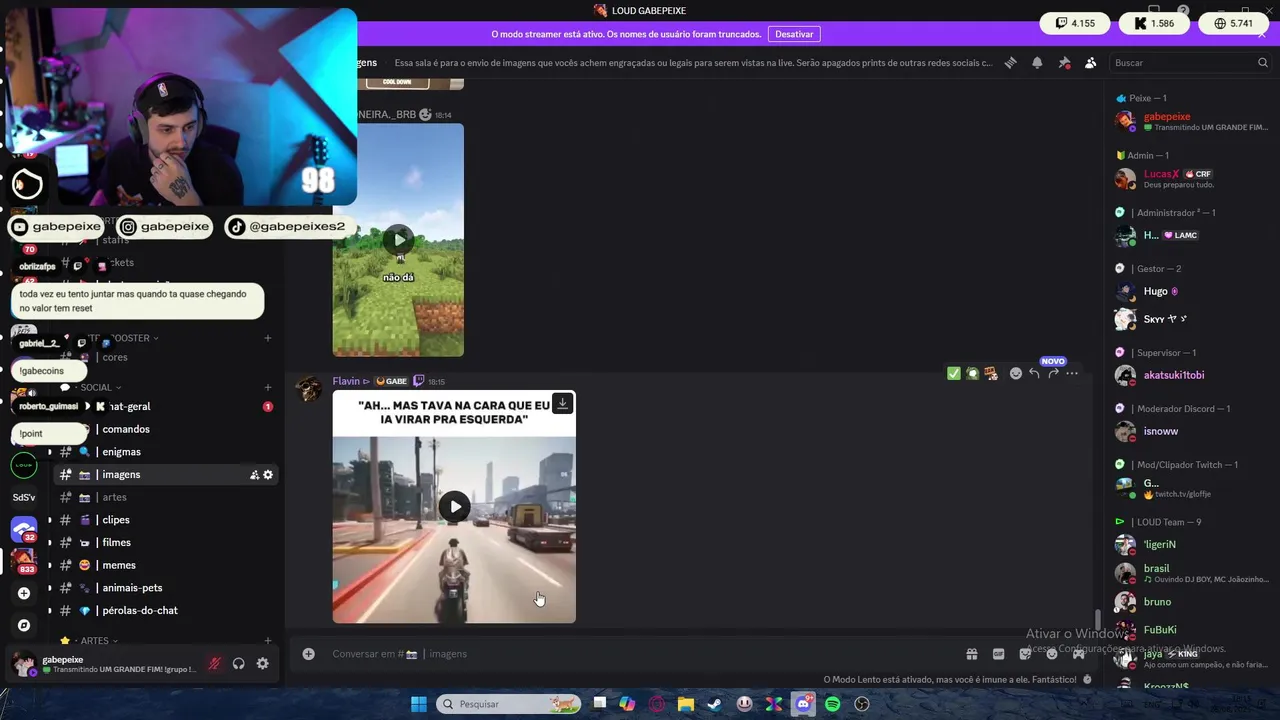Viewport: 1280px width, 720px height.
Task: Click Add a Server plus button
Action: (24, 593)
